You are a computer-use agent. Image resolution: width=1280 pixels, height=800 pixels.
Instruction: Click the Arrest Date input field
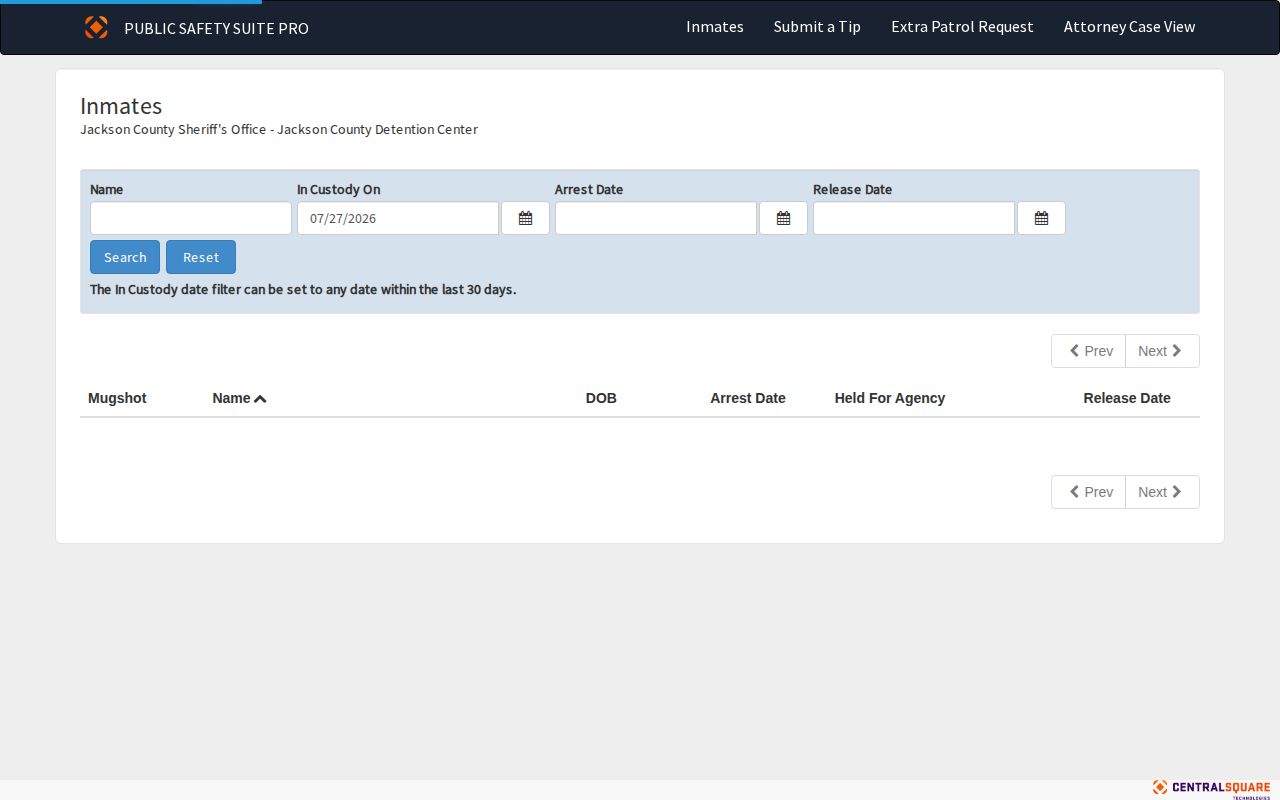pyautogui.click(x=656, y=218)
